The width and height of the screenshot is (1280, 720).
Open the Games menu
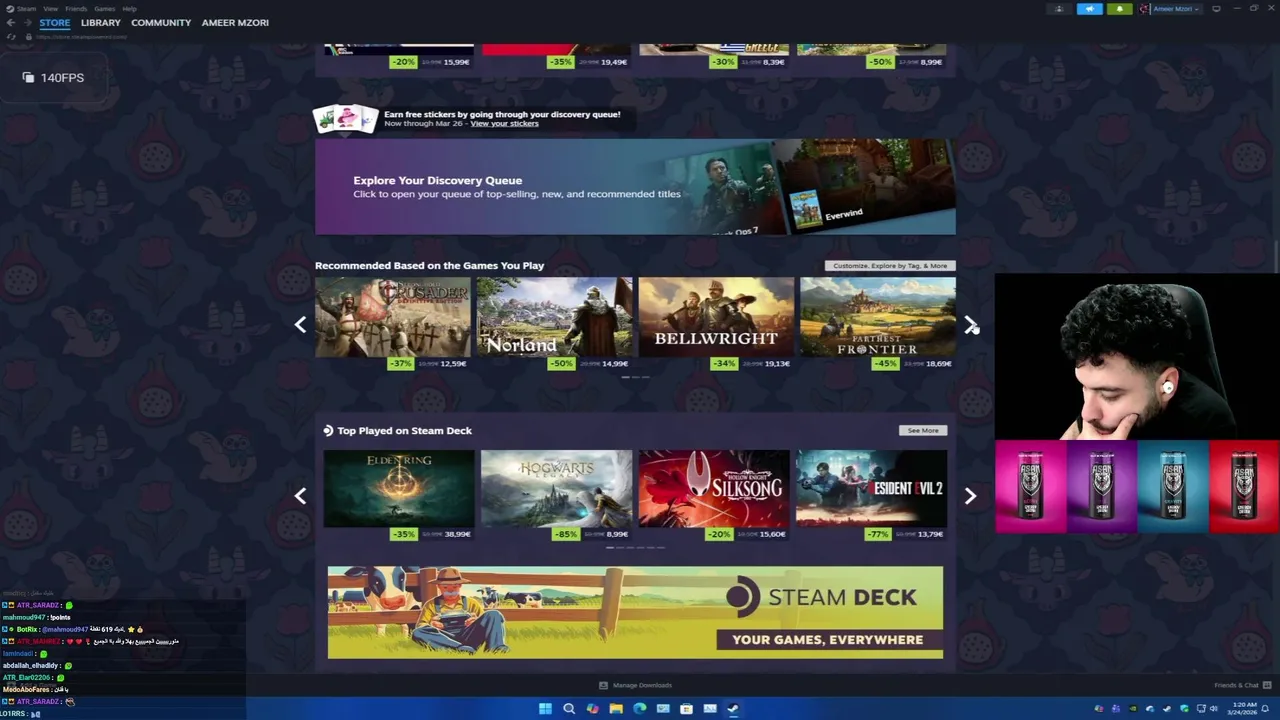[104, 9]
